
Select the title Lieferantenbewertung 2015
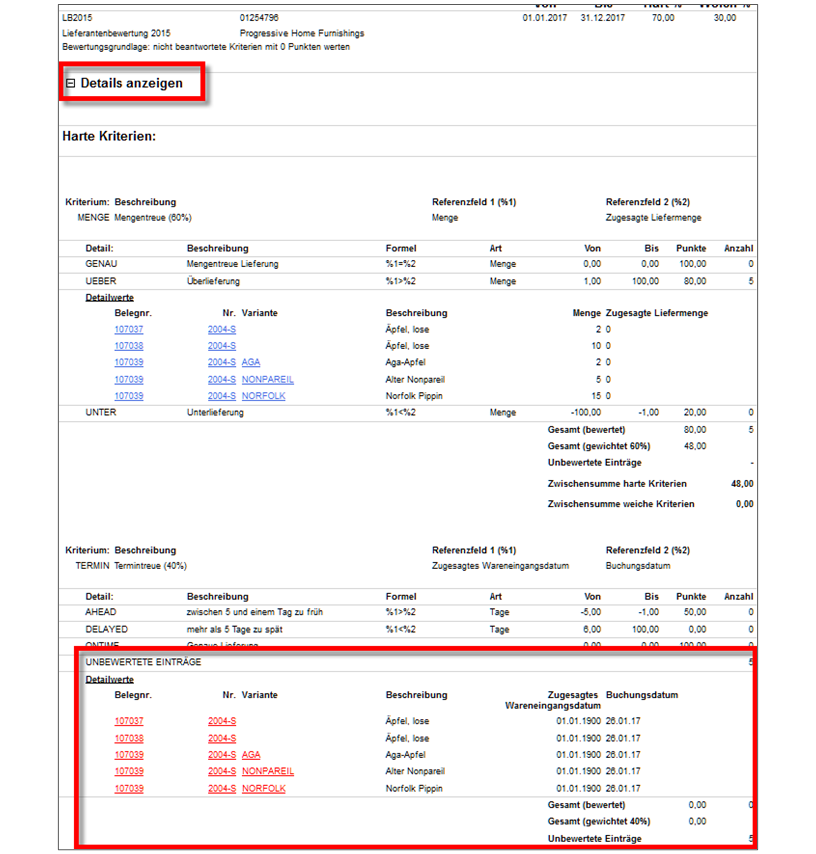116,33
